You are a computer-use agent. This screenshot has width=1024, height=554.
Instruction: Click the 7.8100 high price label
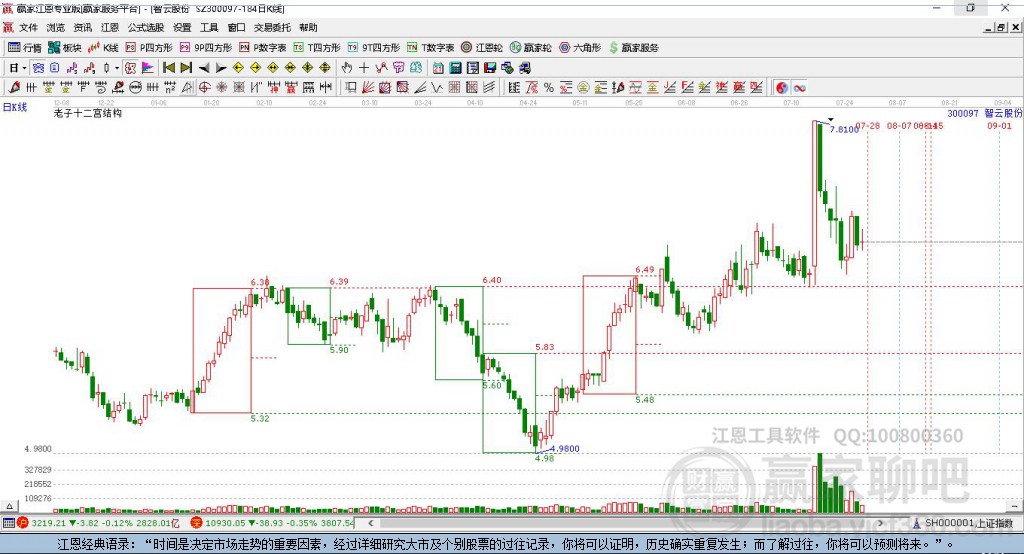click(x=844, y=129)
